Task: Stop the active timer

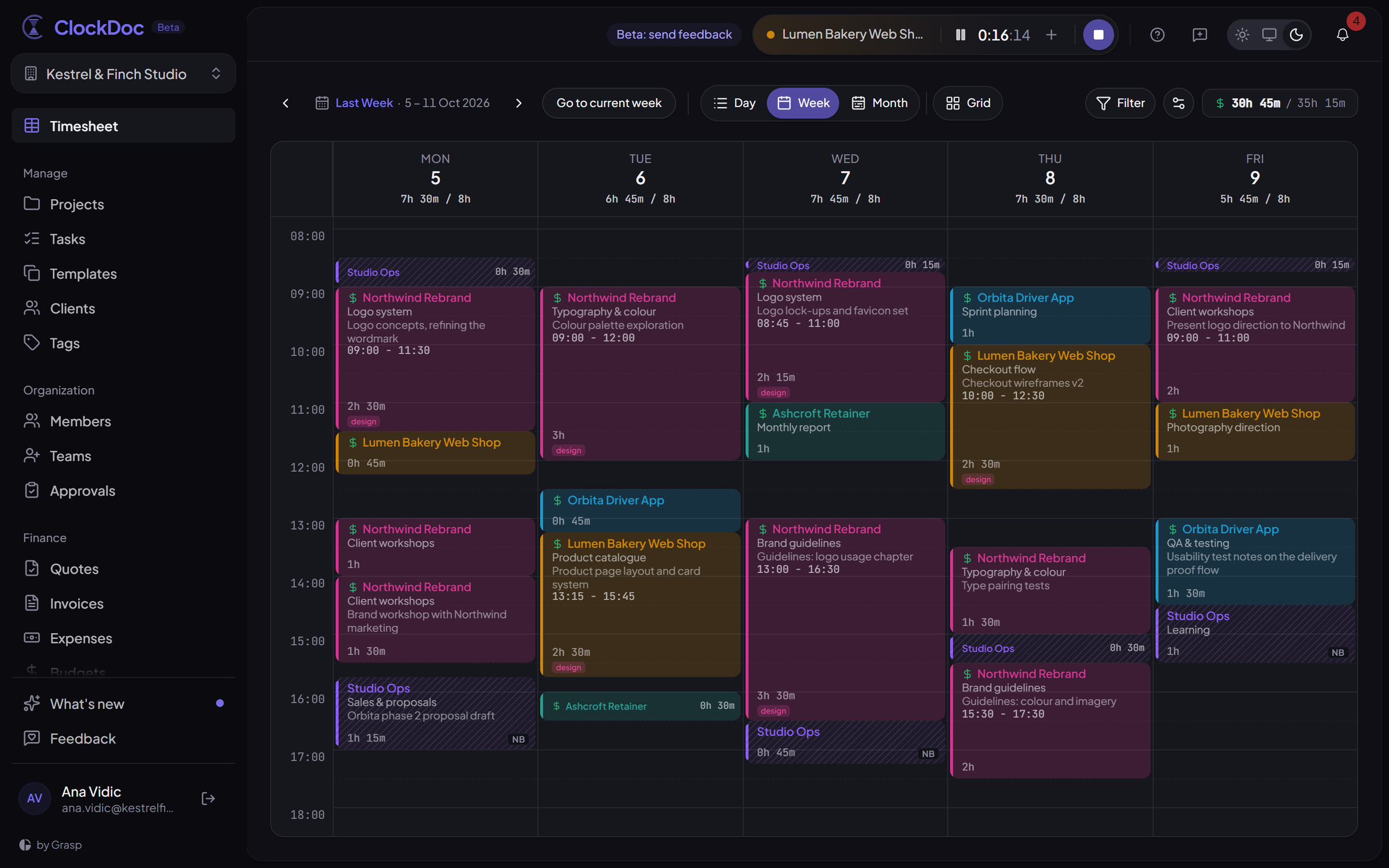Action: (x=1098, y=35)
